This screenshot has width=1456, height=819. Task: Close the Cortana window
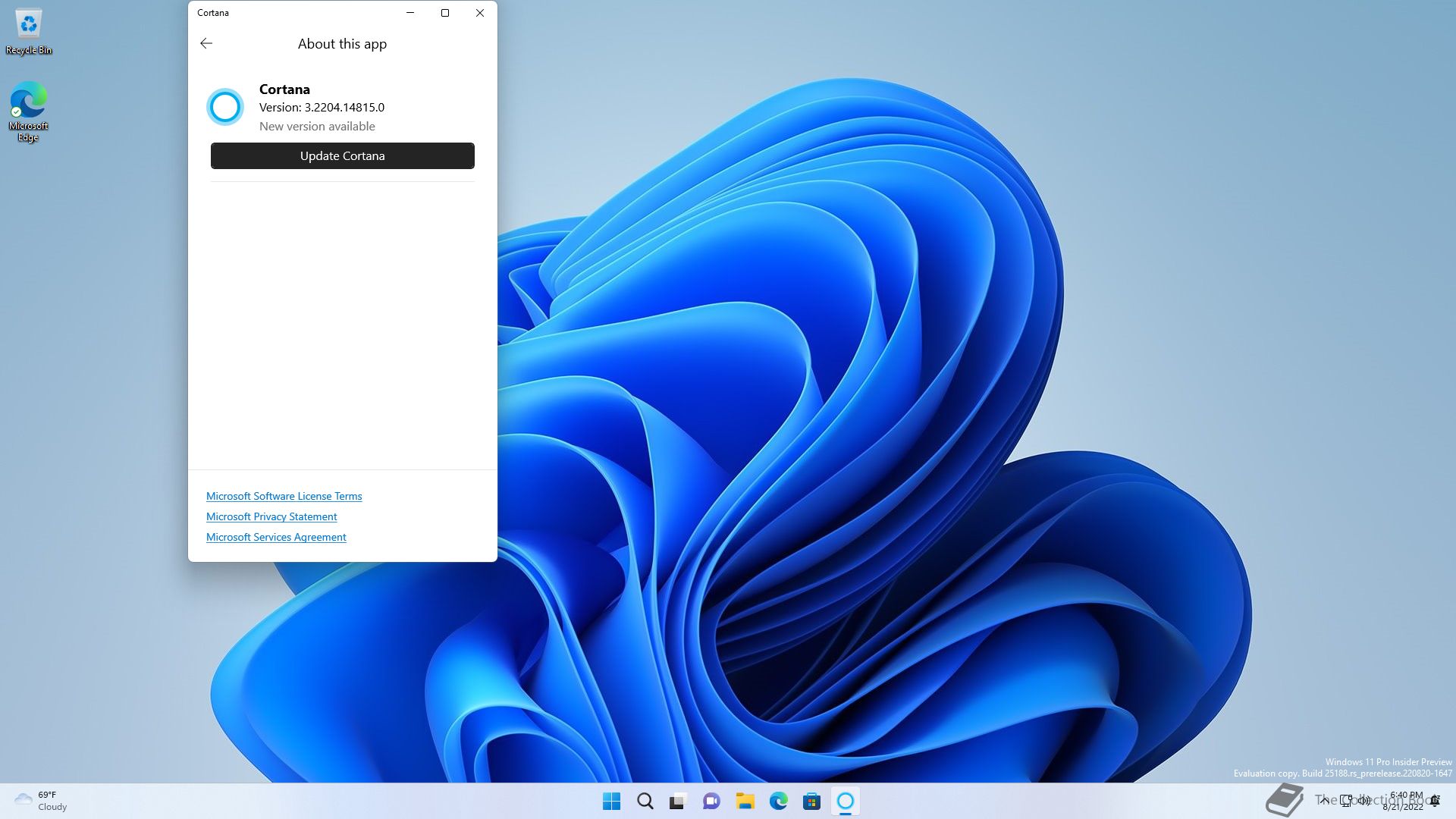480,13
